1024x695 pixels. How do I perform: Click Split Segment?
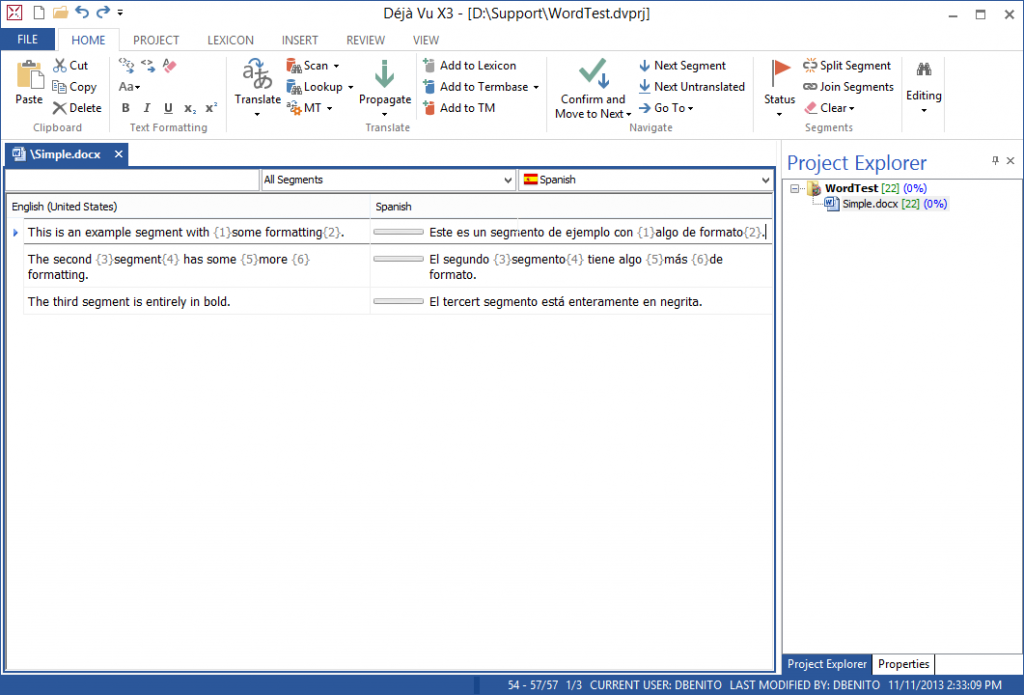coord(846,65)
